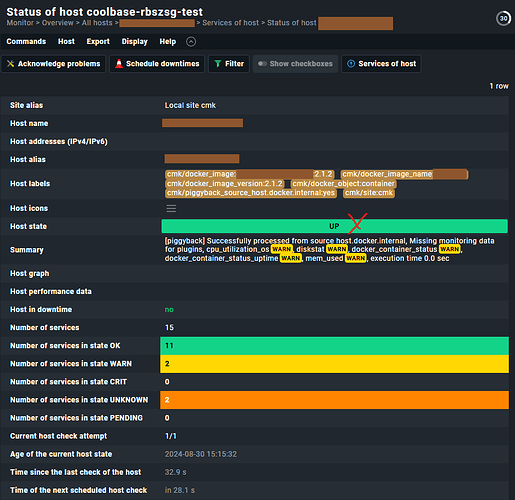The image size is (515, 500).
Task: Click the Services of host arrow icon
Action: pyautogui.click(x=351, y=64)
